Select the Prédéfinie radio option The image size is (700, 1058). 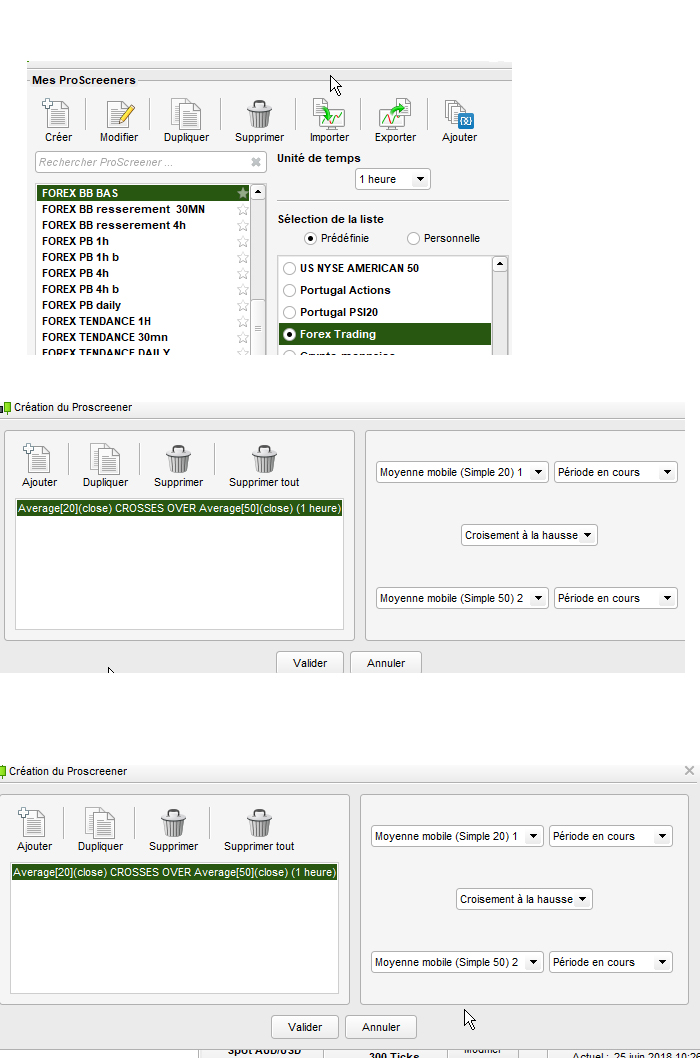(311, 238)
